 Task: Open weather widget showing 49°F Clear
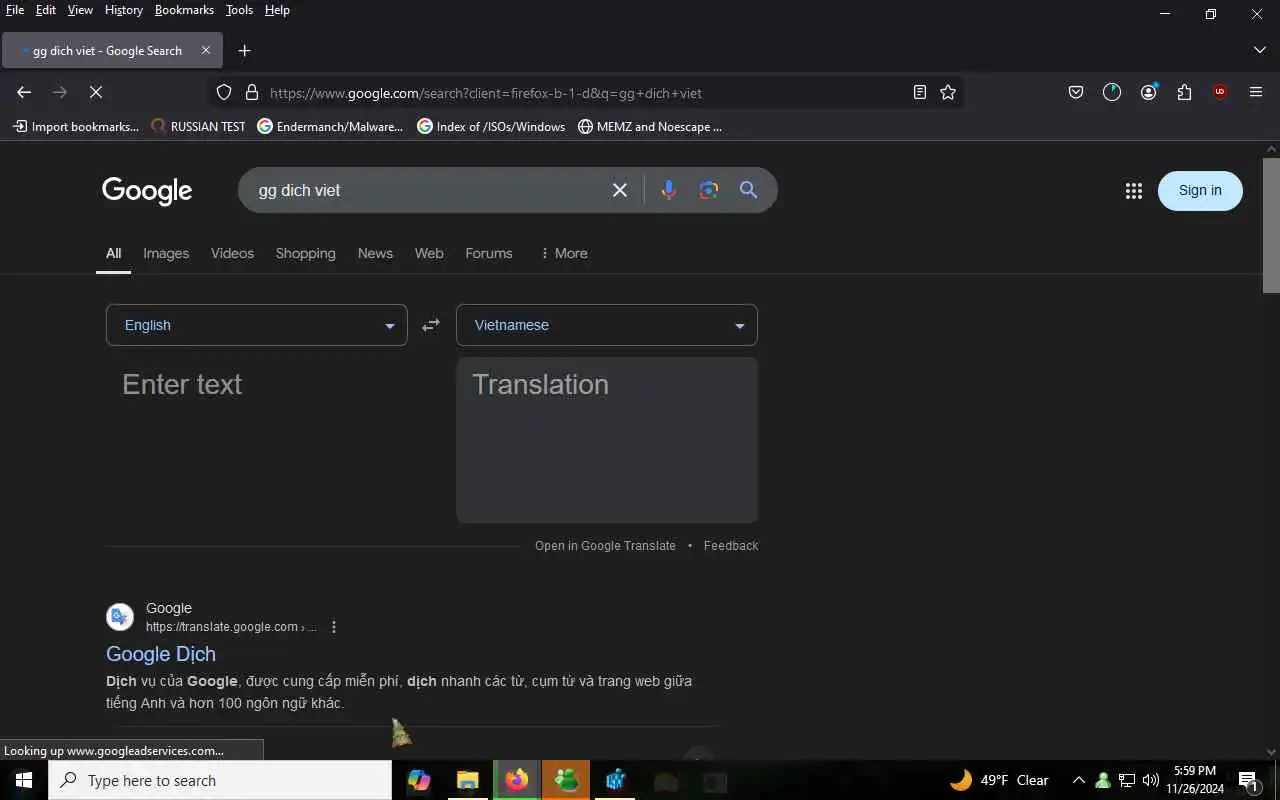click(999, 780)
